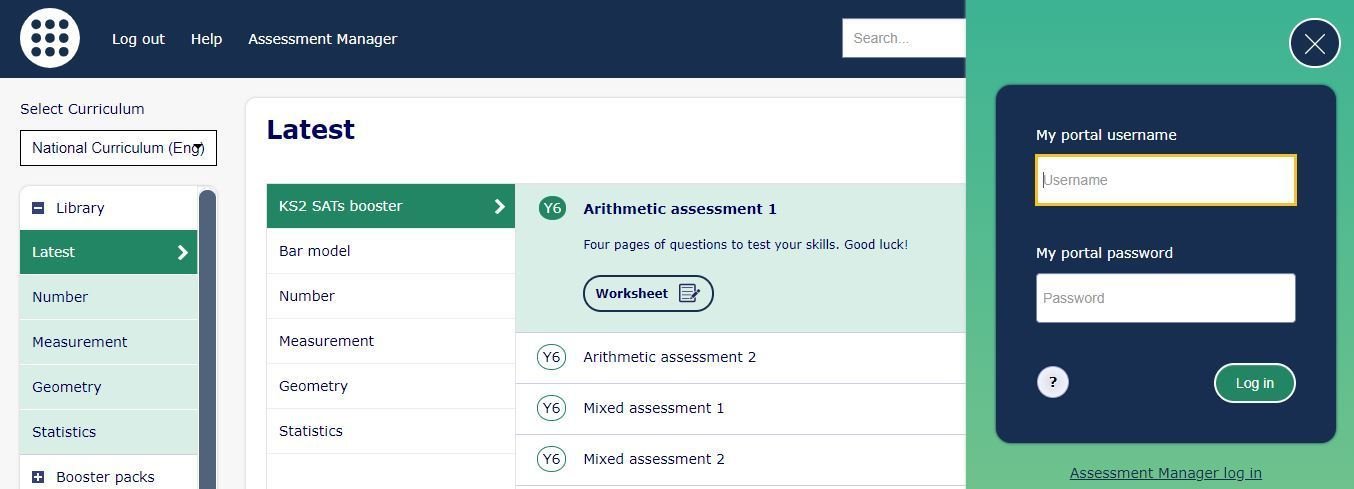Click Y6 badge beside Arithmetic assessment 2

point(552,357)
